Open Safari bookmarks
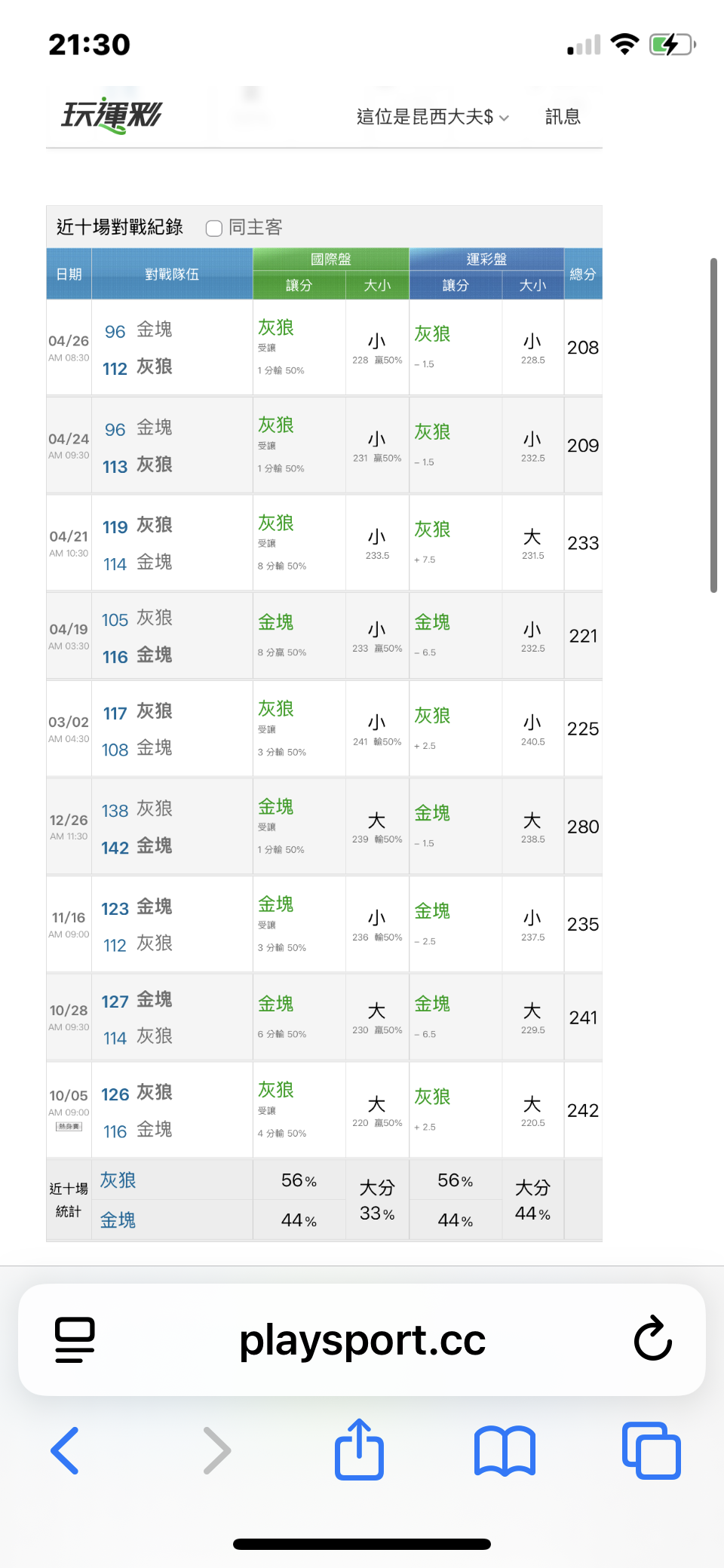Image resolution: width=724 pixels, height=1568 pixels. click(x=505, y=1450)
